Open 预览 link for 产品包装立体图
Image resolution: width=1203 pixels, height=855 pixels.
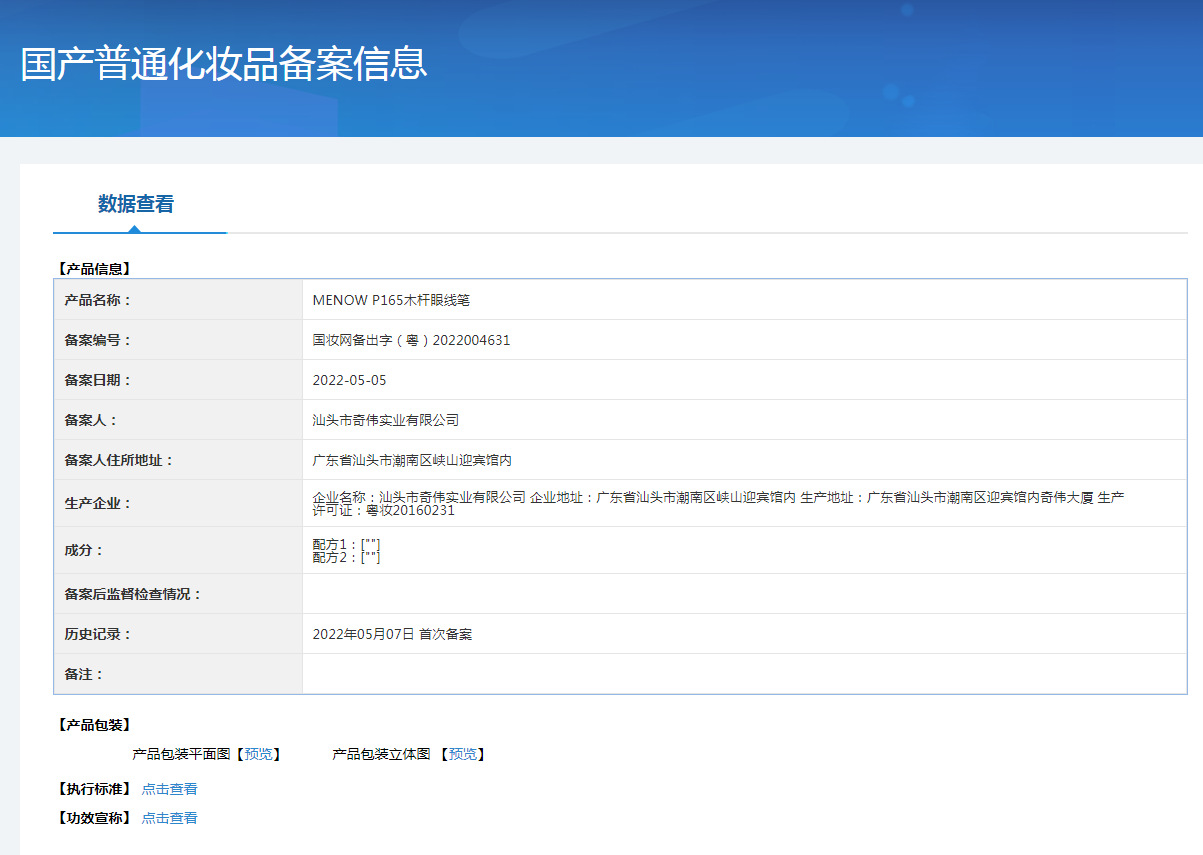tap(462, 754)
